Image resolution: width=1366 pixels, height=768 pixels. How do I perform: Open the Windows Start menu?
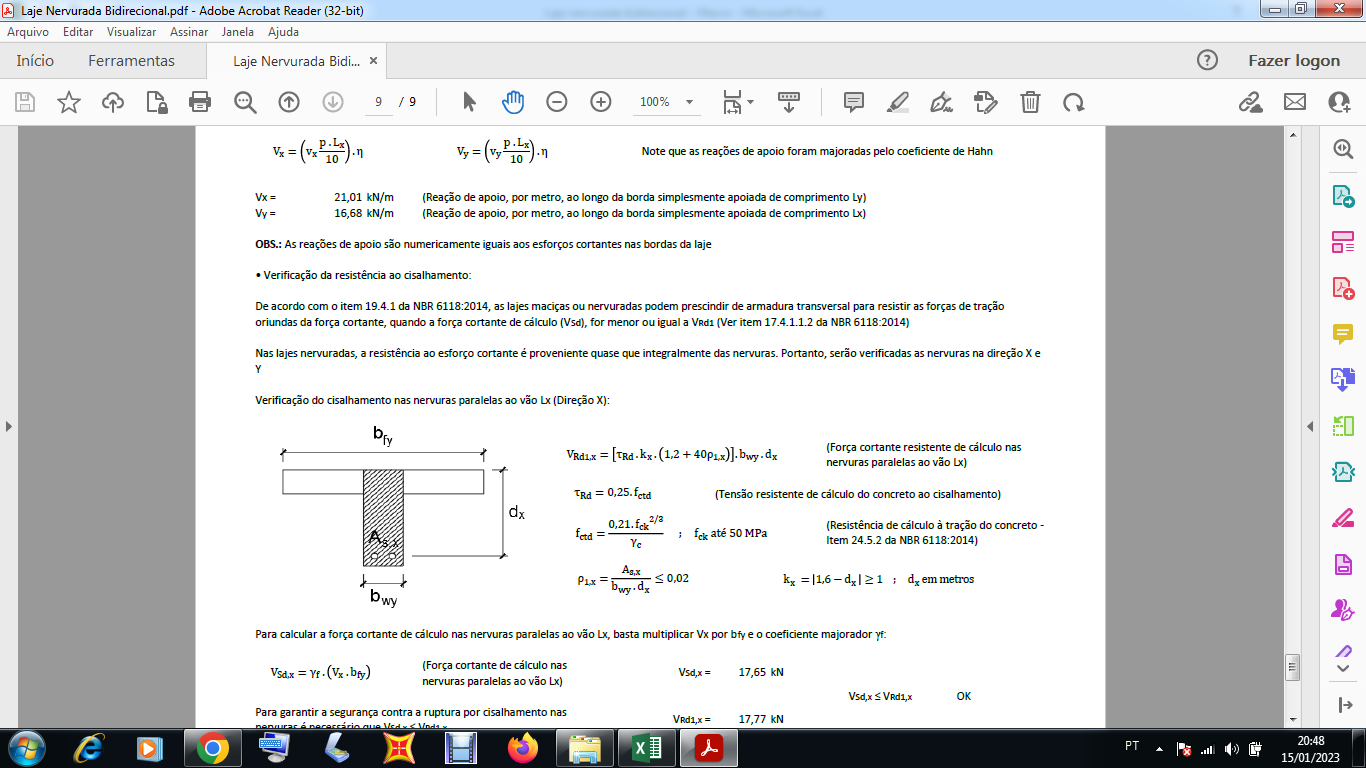(x=25, y=748)
